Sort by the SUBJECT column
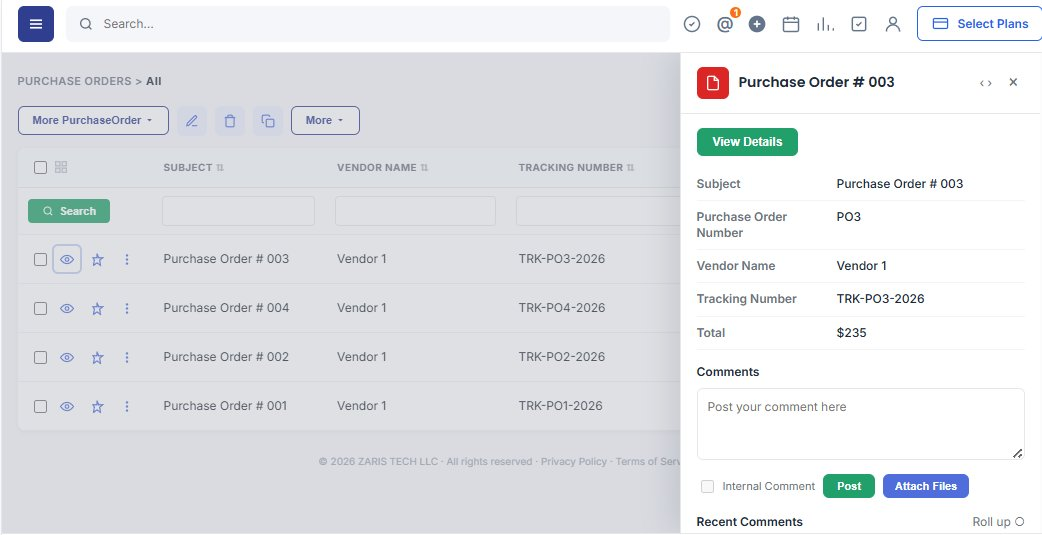The width and height of the screenshot is (1042, 535). click(193, 167)
